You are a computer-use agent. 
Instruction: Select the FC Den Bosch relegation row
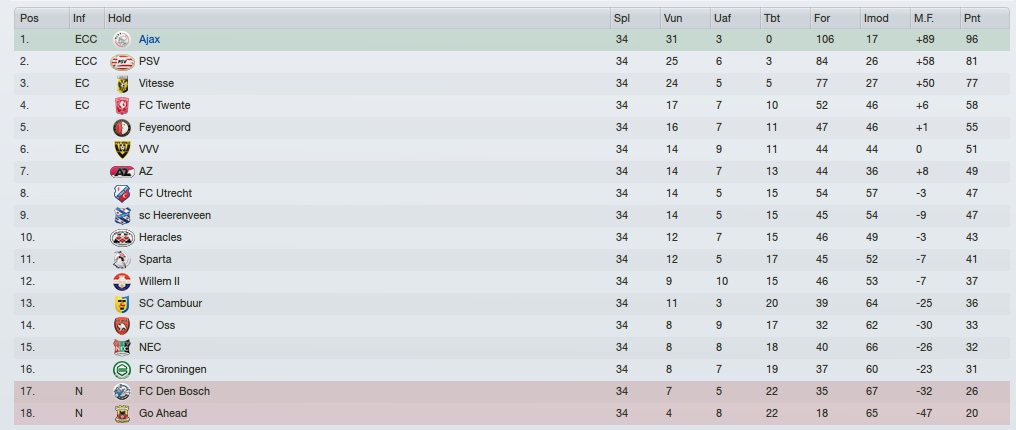pos(513,392)
